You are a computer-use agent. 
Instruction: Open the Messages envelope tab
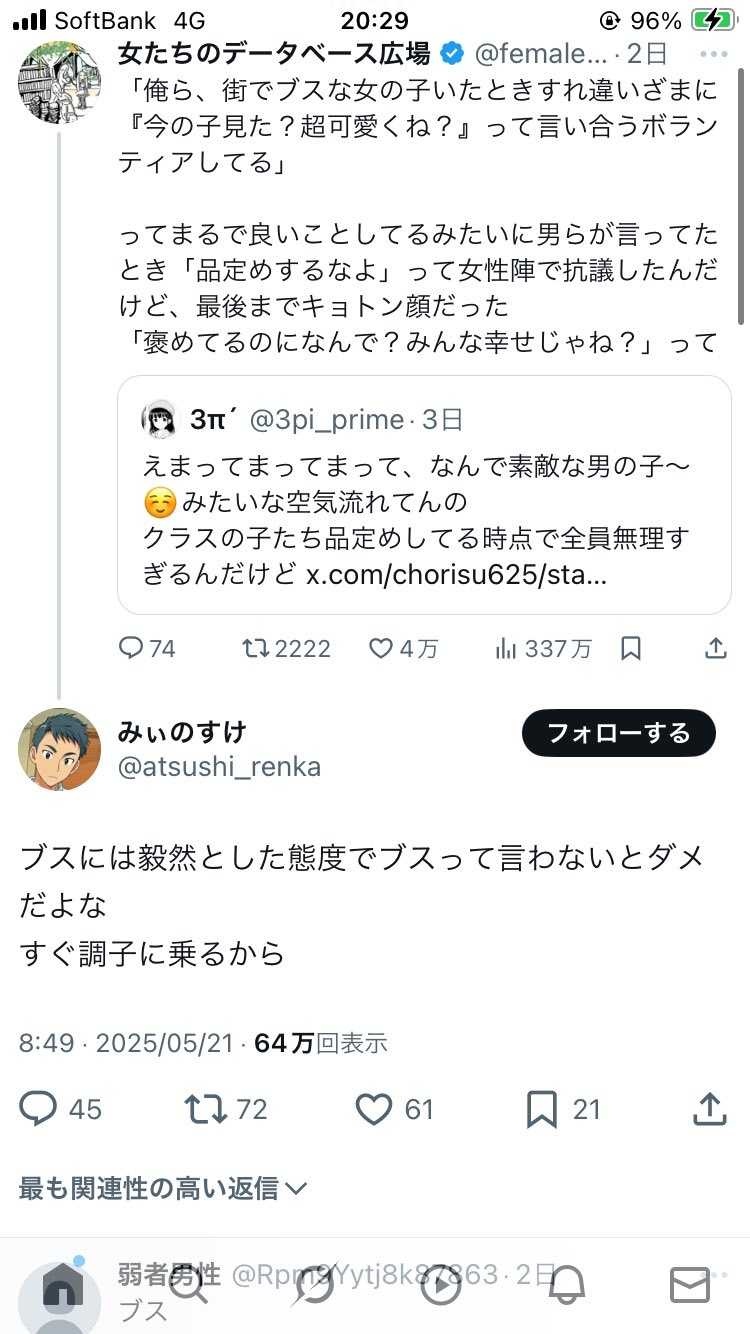pos(690,1284)
